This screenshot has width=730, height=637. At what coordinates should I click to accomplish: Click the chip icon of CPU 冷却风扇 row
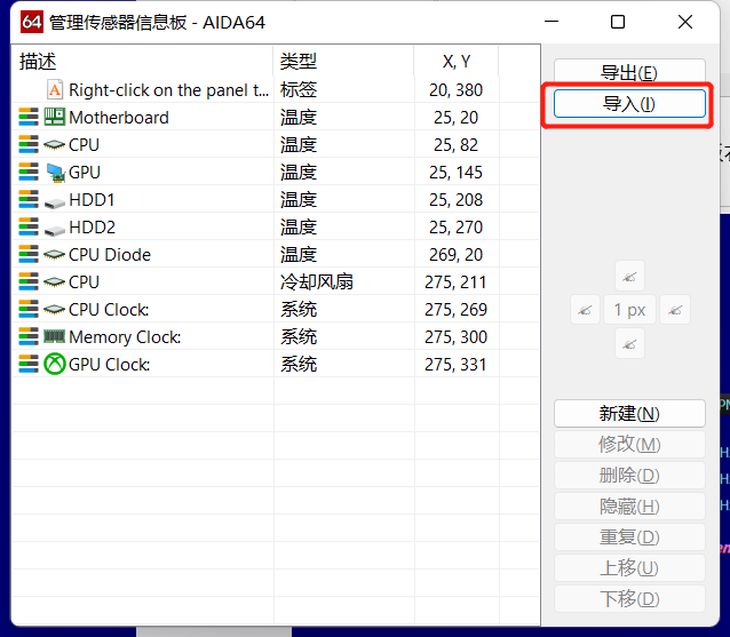click(x=54, y=282)
